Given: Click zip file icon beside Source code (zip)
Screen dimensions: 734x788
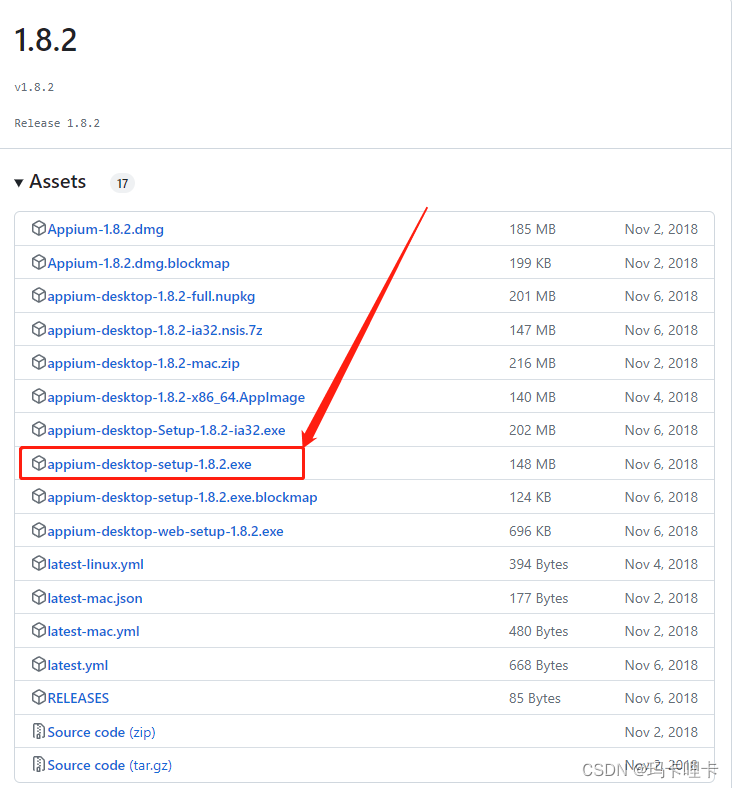Looking at the screenshot, I should (39, 731).
